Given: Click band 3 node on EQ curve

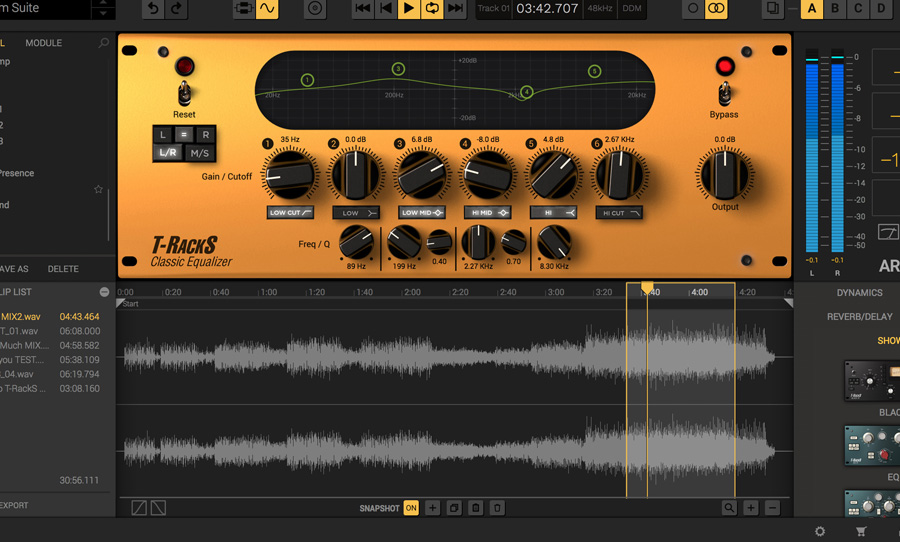Looking at the screenshot, I should coord(398,69).
